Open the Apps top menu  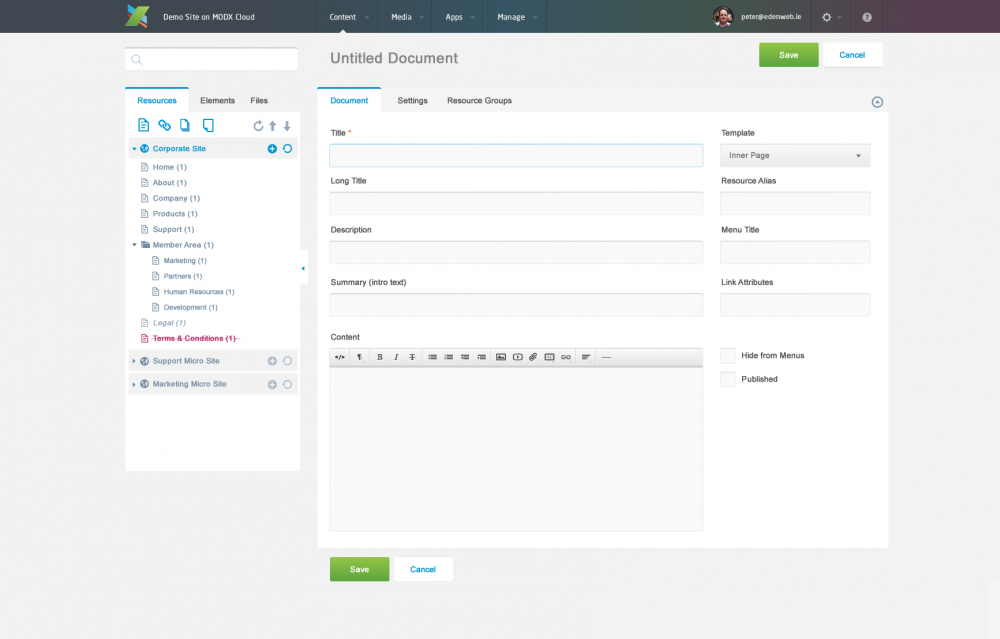[454, 17]
